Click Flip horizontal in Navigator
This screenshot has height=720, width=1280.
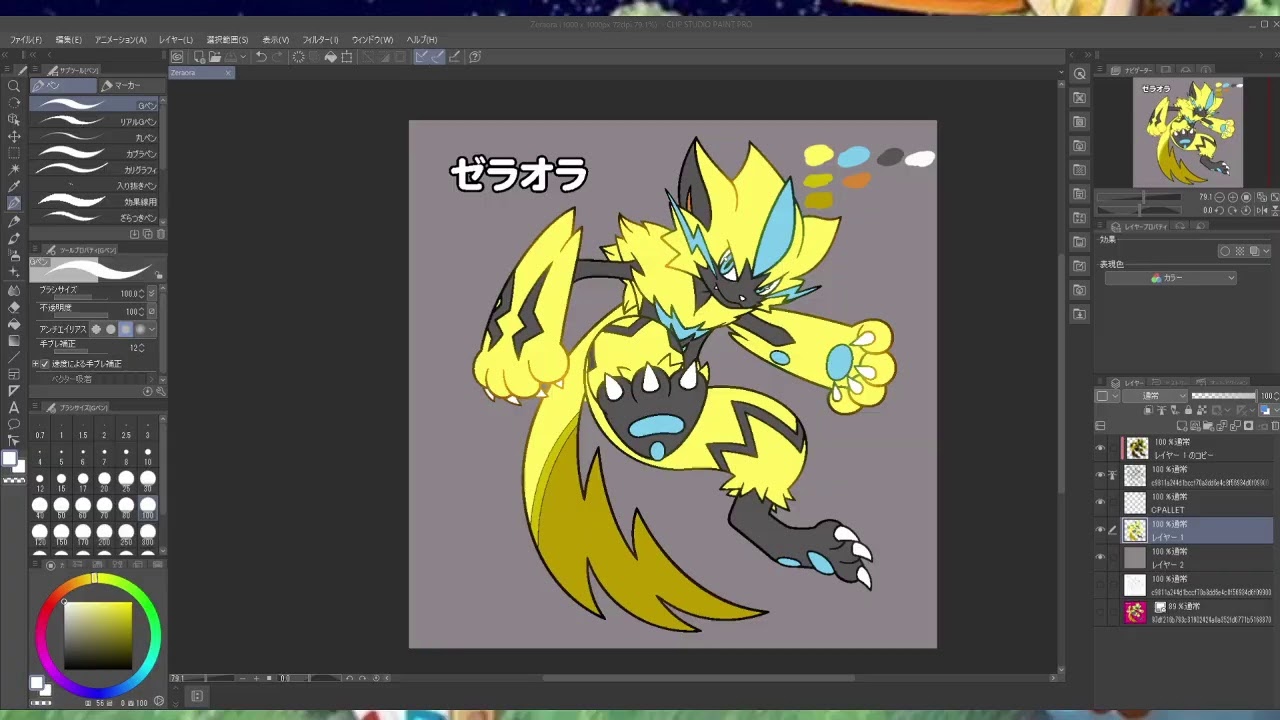coord(1261,211)
